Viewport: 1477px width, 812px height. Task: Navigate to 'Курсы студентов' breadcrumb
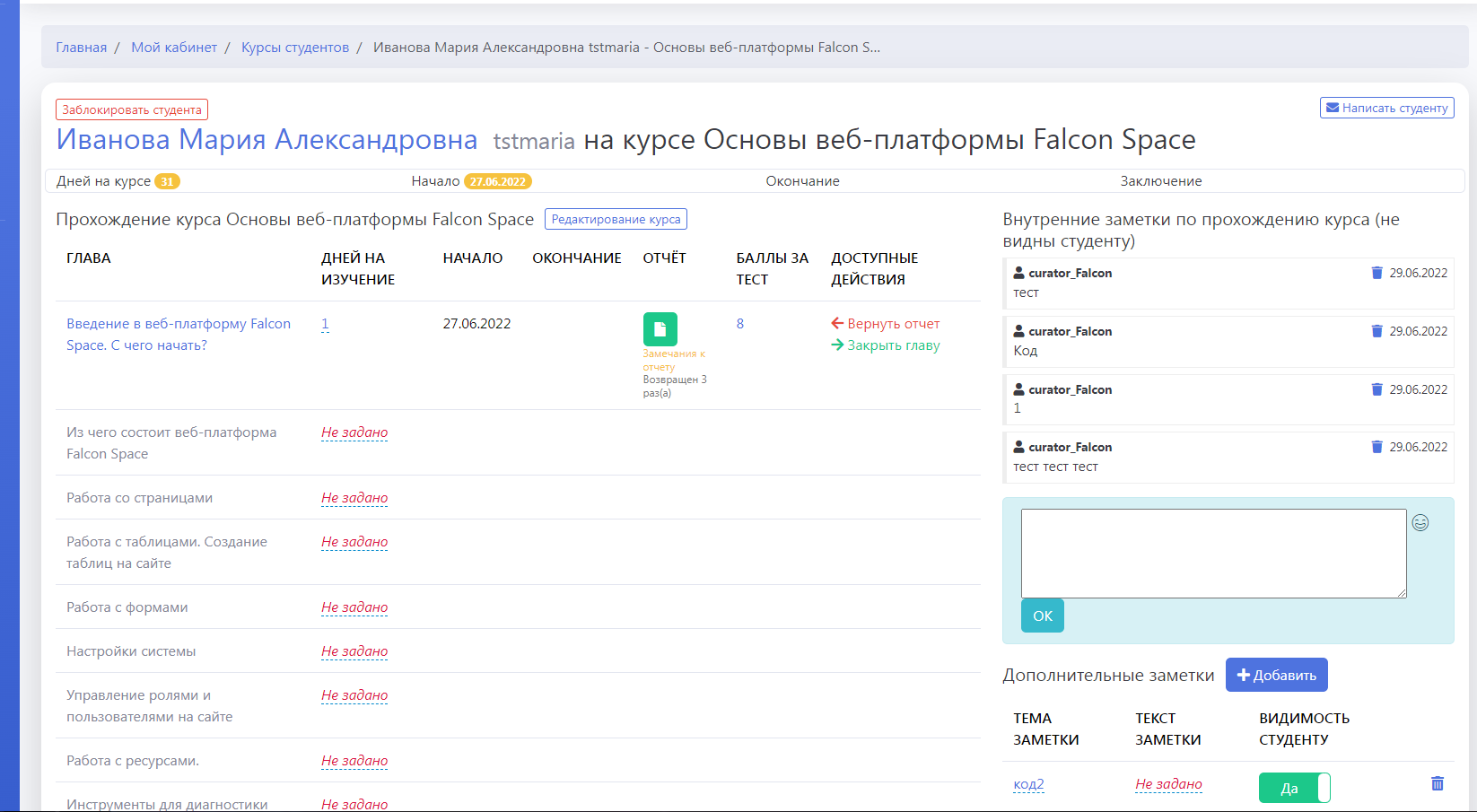295,48
